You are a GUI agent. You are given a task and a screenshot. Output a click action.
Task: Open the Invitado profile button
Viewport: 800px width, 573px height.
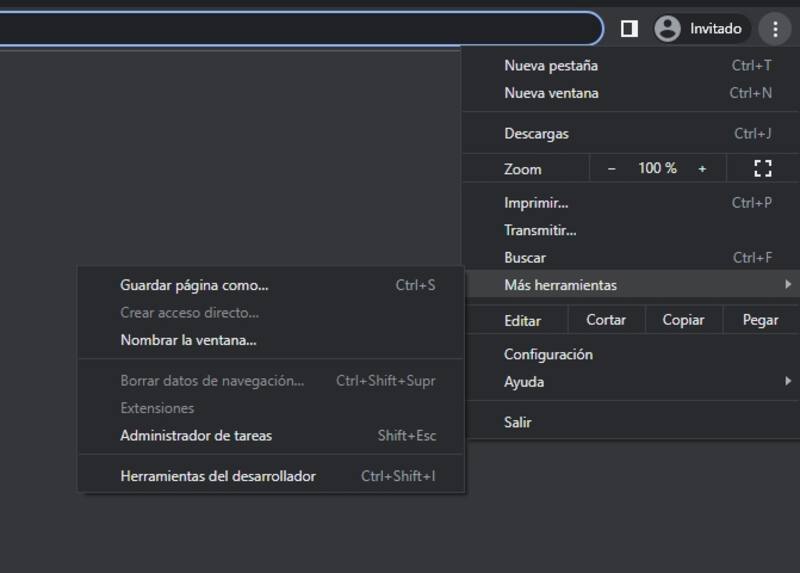click(701, 29)
